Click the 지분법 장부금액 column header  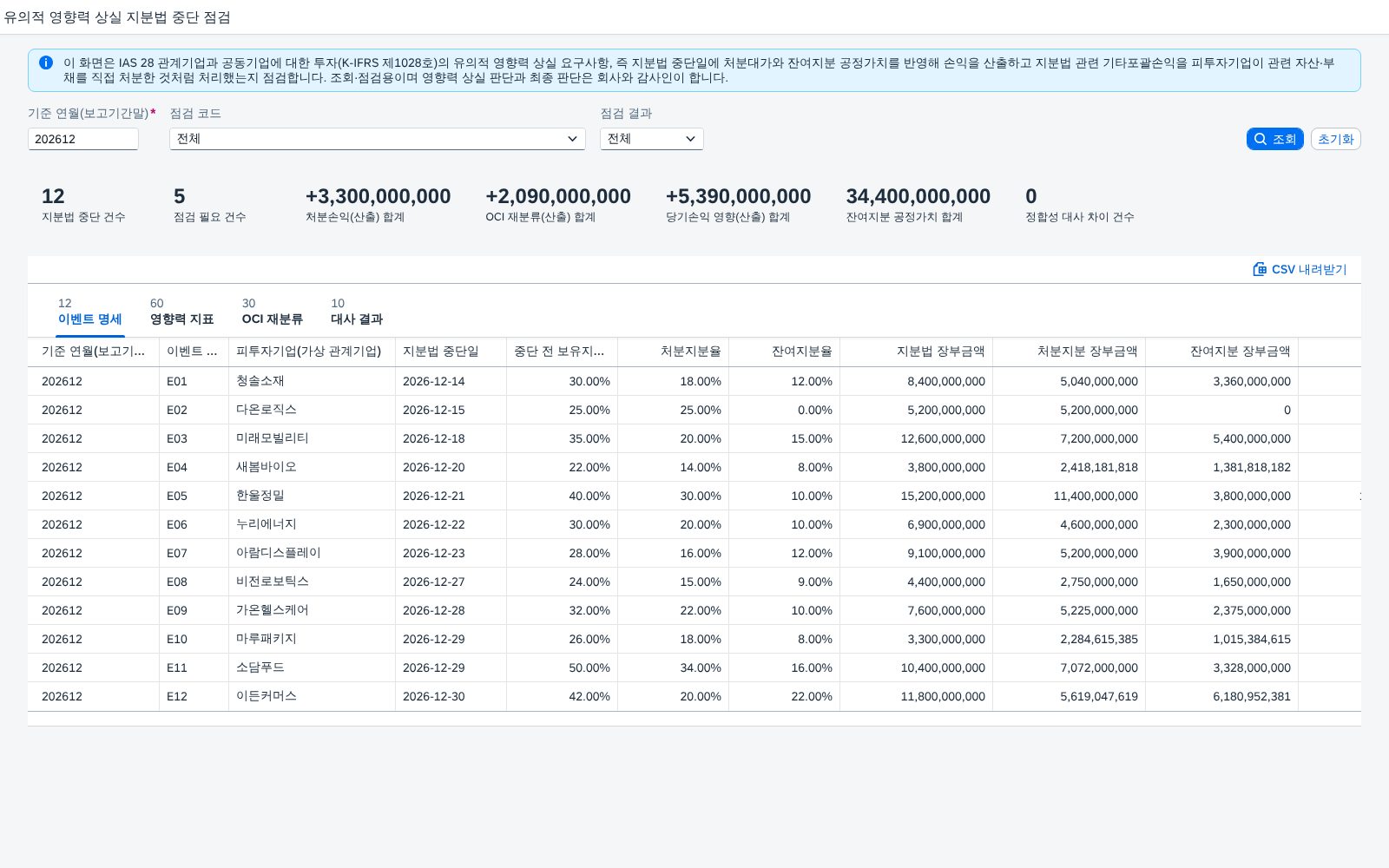click(916, 352)
